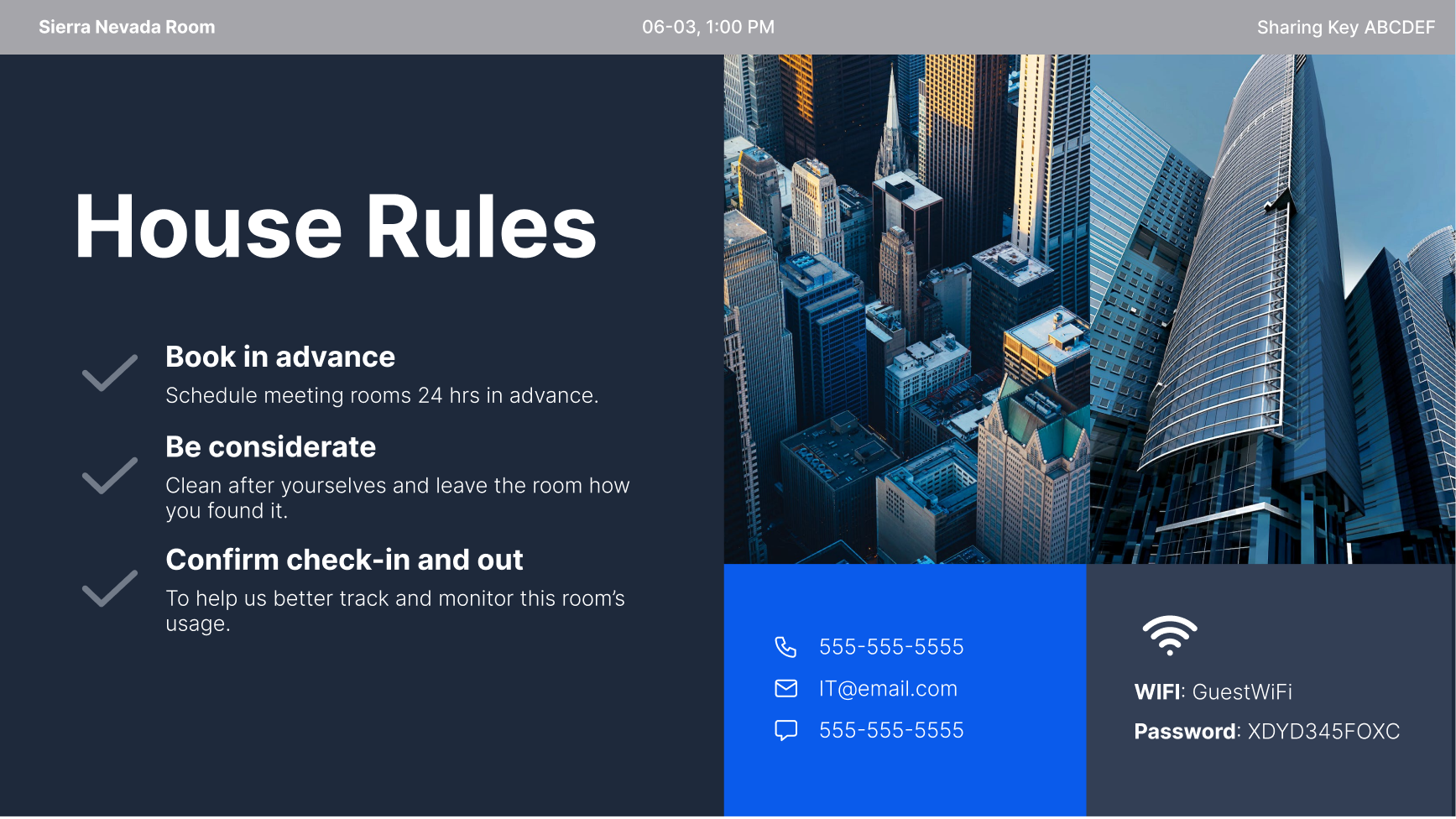The height and width of the screenshot is (819, 1456).
Task: Click checkmark beside Confirm check-in and out
Action: (110, 588)
